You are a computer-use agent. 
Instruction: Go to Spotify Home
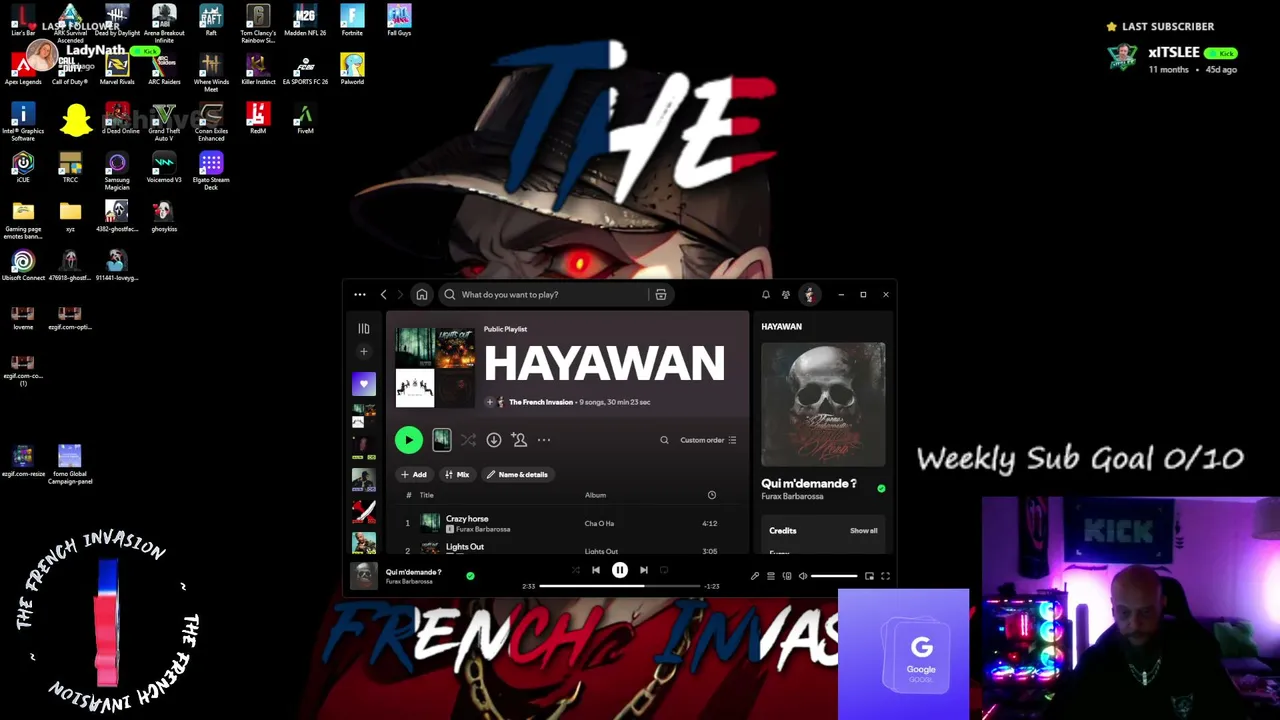[x=422, y=295]
